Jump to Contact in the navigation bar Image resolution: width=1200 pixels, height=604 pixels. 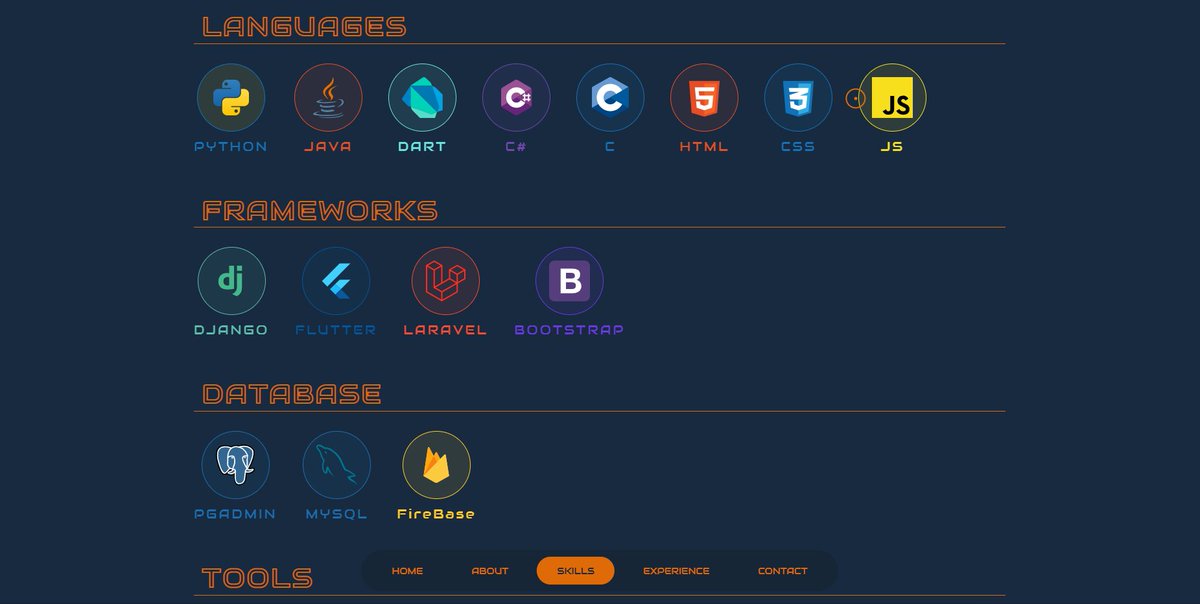[782, 571]
